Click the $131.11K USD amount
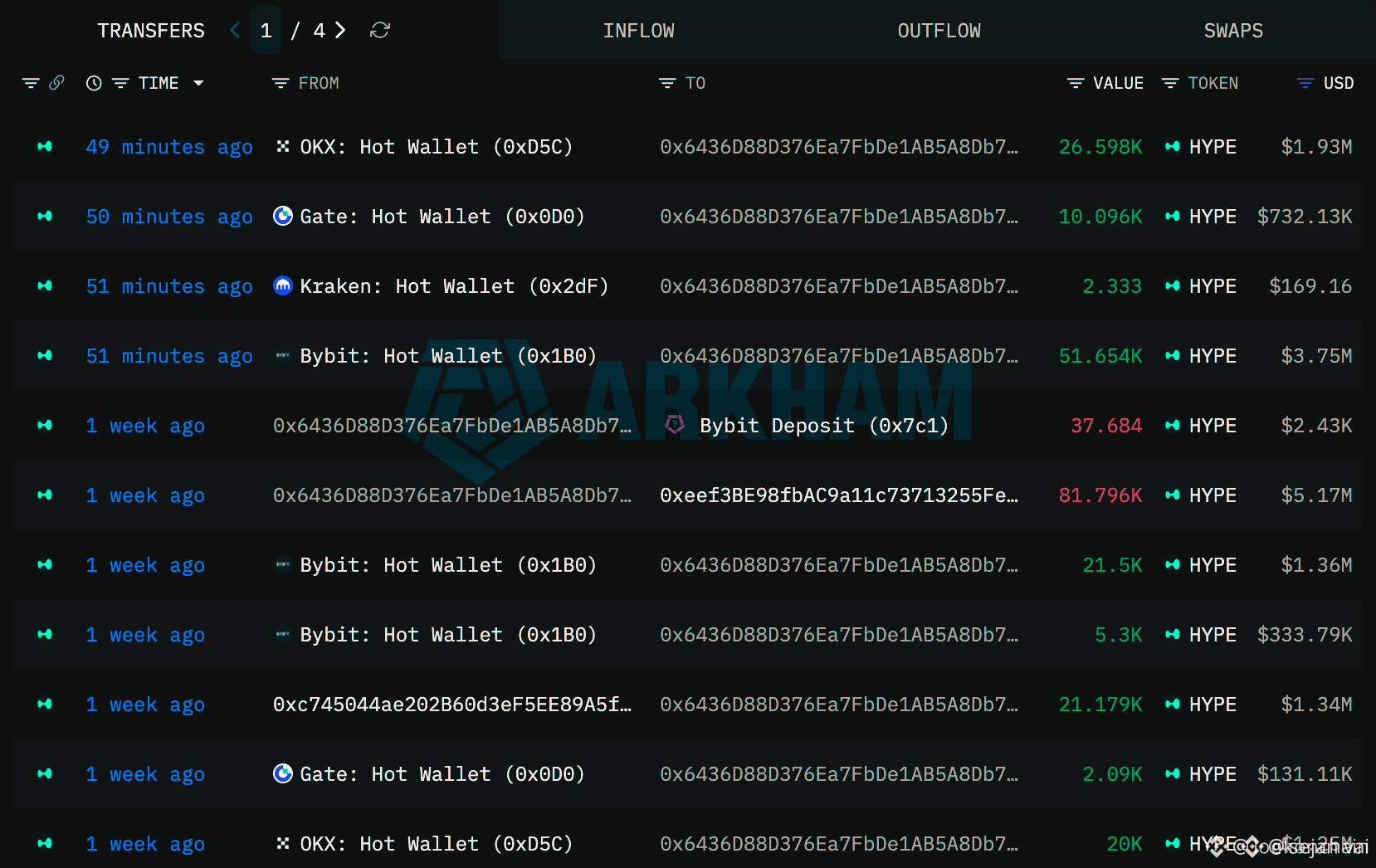1376x868 pixels. 1305,774
